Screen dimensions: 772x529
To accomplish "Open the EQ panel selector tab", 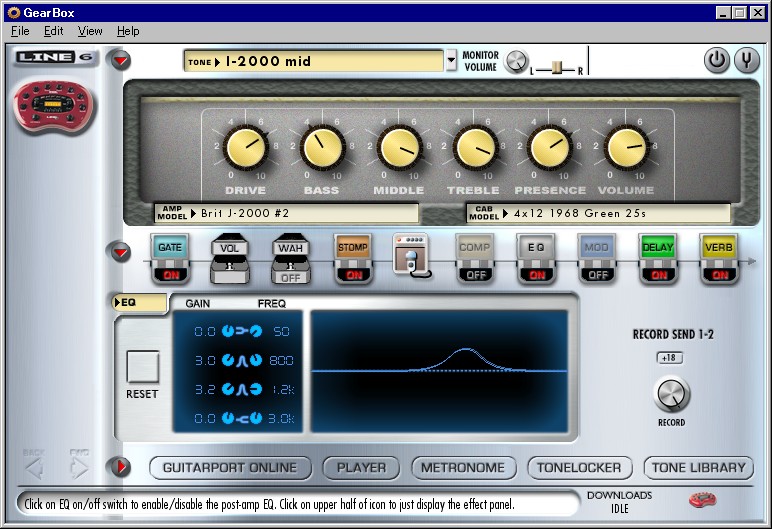I will (x=140, y=302).
